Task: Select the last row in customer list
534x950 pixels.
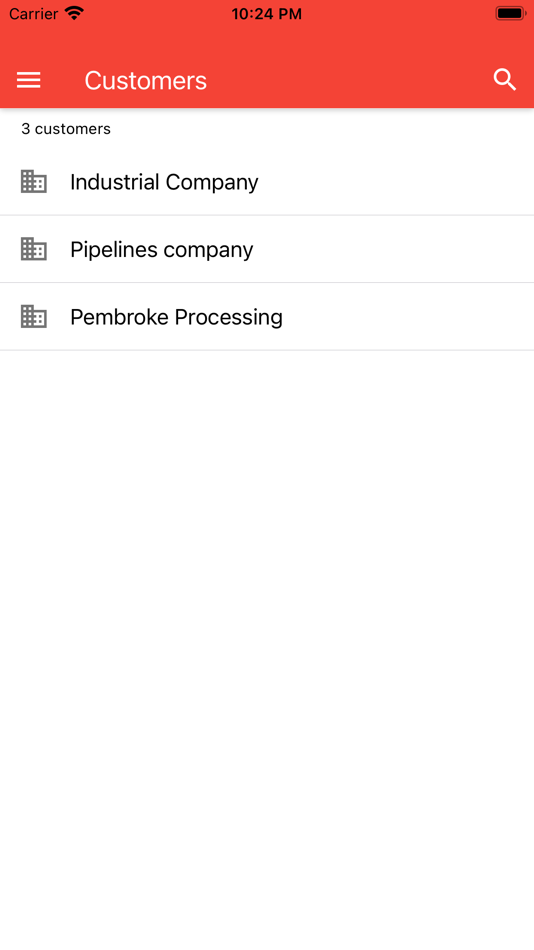Action: (x=267, y=316)
